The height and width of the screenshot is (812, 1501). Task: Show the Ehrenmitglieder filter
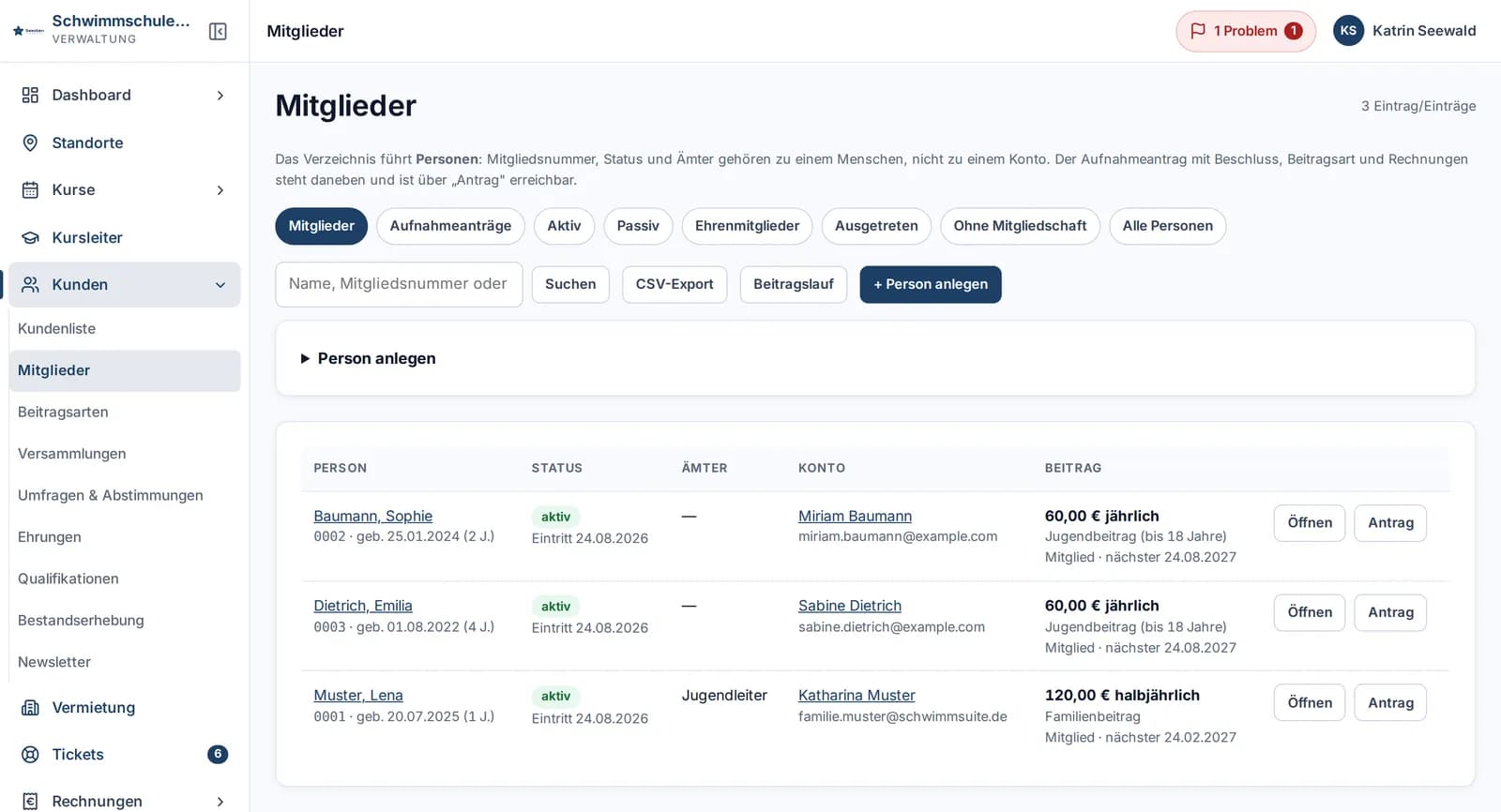(747, 226)
